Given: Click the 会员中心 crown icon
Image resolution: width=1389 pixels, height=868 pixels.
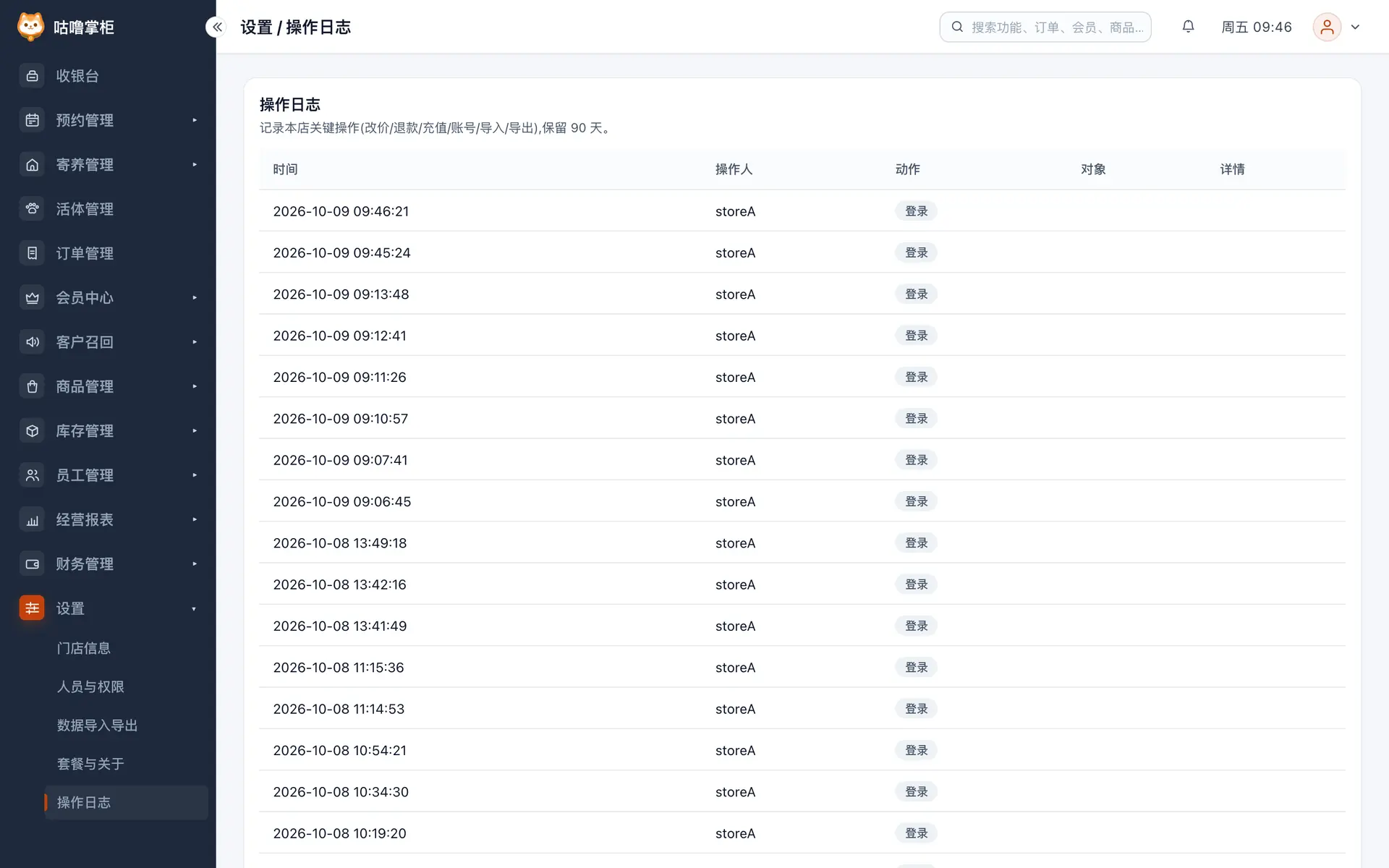Looking at the screenshot, I should point(32,298).
